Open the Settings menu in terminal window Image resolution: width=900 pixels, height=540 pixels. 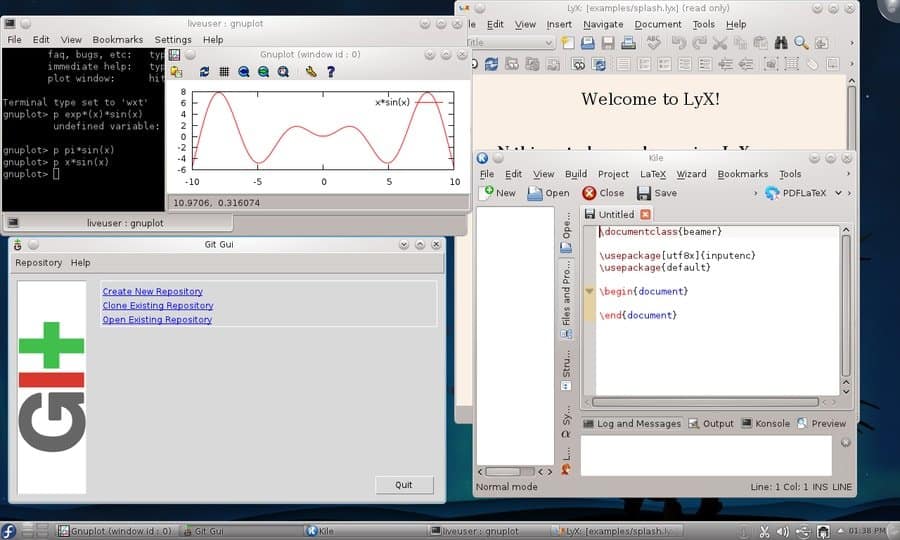coord(173,40)
